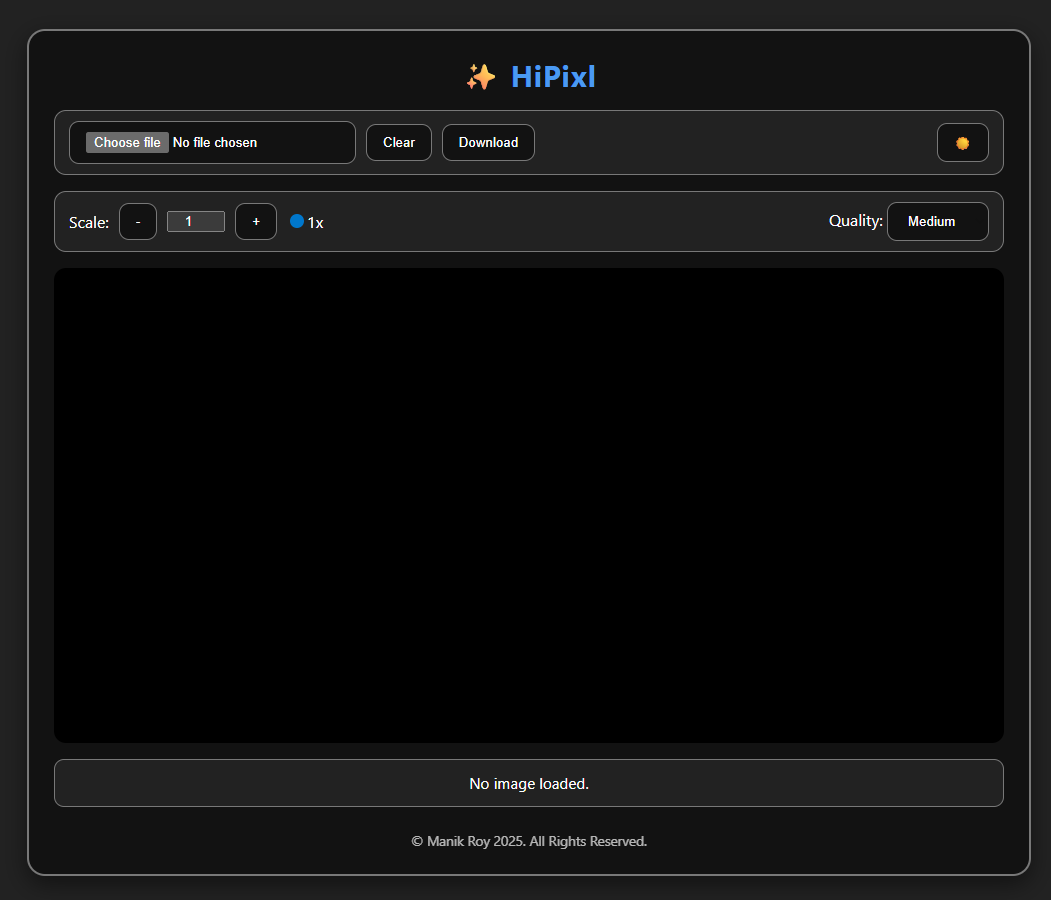
Task: Clear the current image
Action: pos(398,142)
